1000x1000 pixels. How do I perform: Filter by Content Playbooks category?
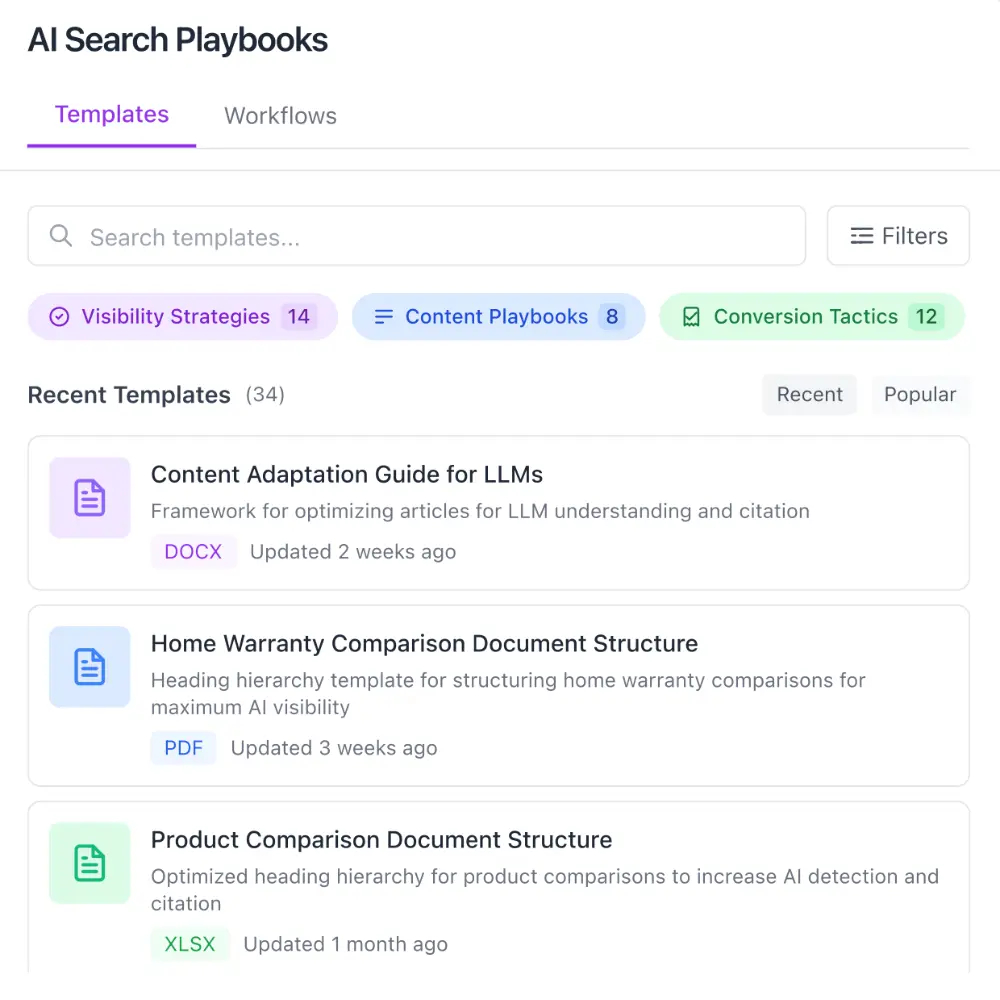tap(498, 317)
